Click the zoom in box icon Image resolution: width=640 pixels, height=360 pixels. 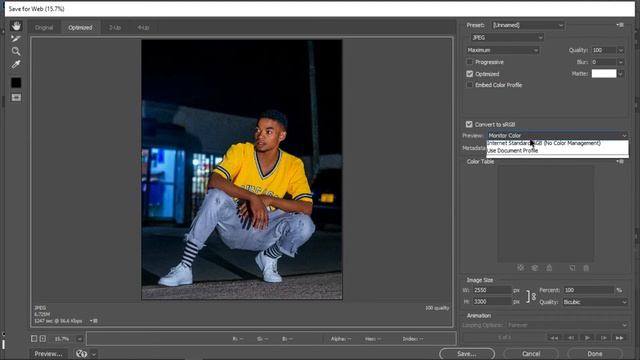coord(42,339)
